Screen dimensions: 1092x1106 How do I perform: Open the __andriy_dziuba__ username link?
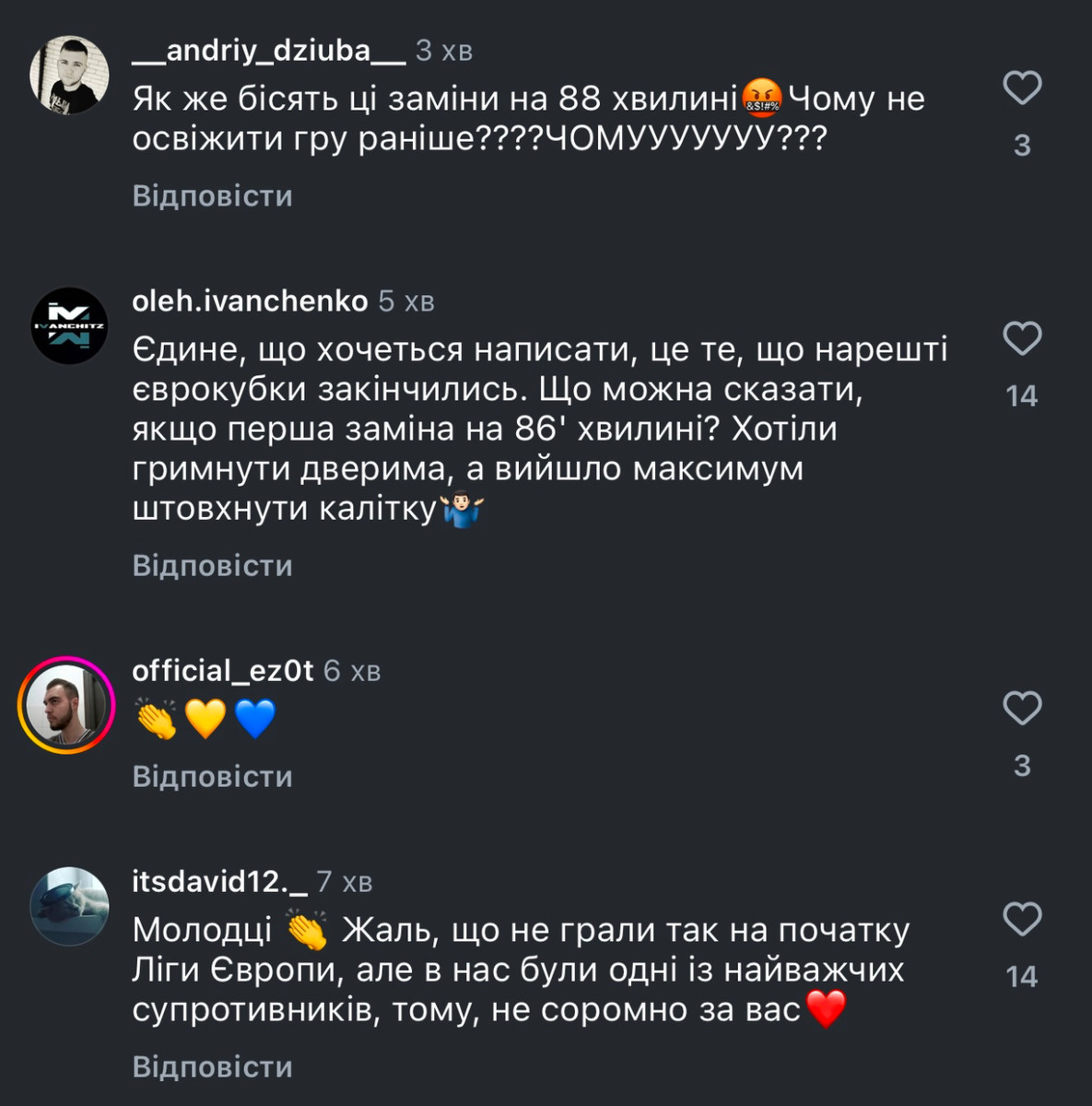click(x=268, y=51)
